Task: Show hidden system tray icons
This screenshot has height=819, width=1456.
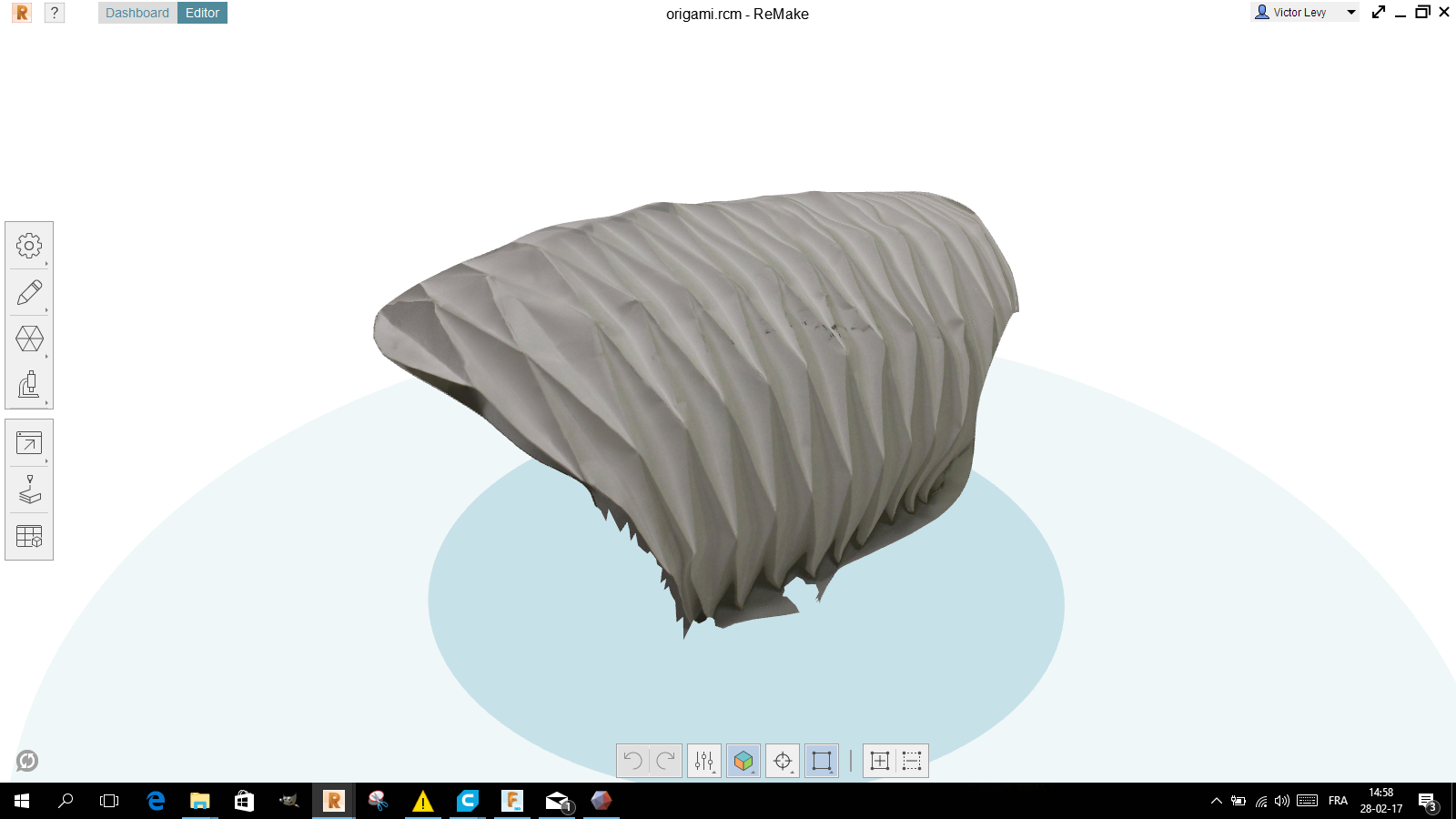Action: tap(1216, 801)
